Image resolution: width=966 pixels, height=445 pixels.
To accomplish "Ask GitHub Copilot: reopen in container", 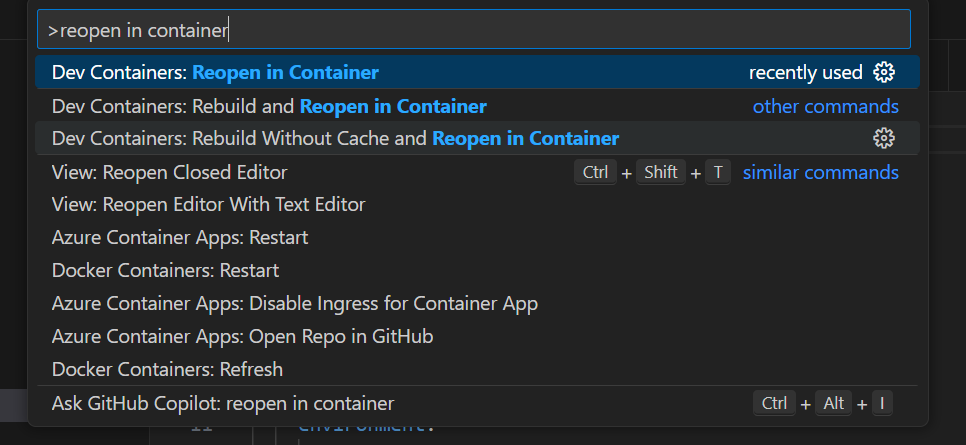I will click(x=477, y=404).
